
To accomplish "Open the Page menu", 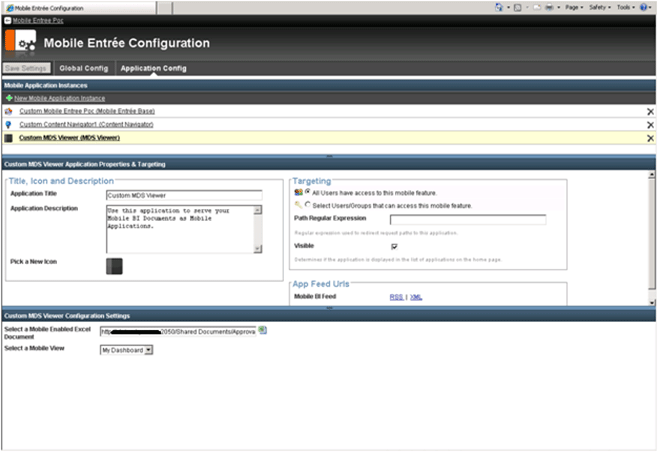I will 574,8.
